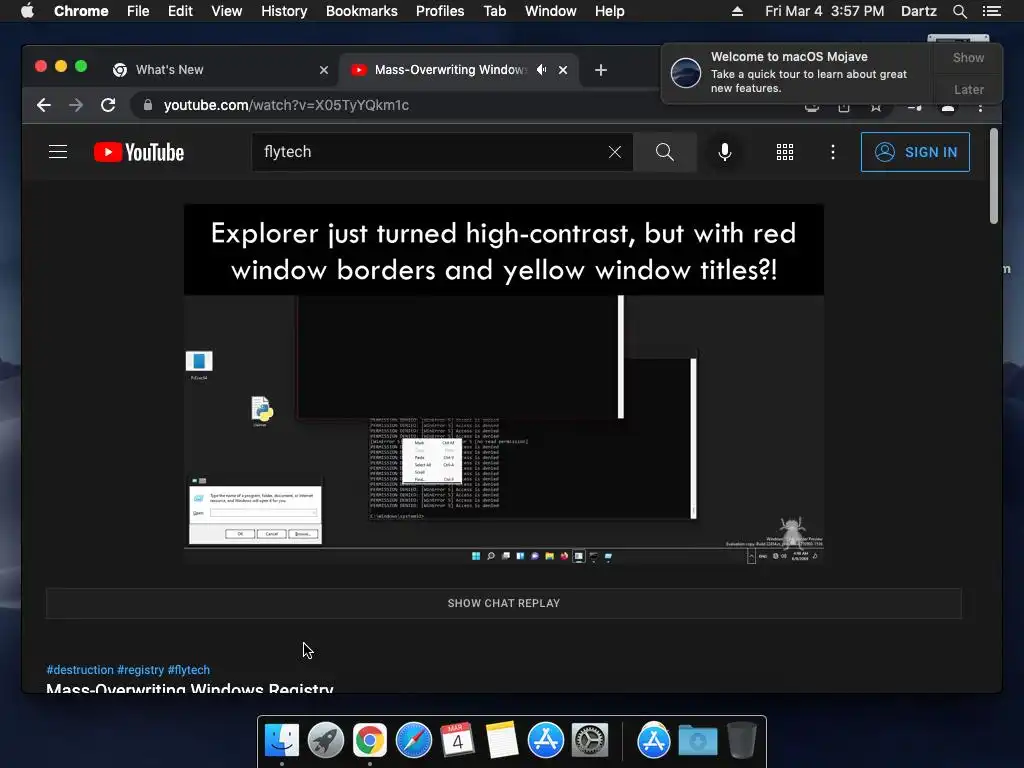Screen dimensions: 1024x768
Task: Click the menu bar date and time
Action: [x=825, y=11]
